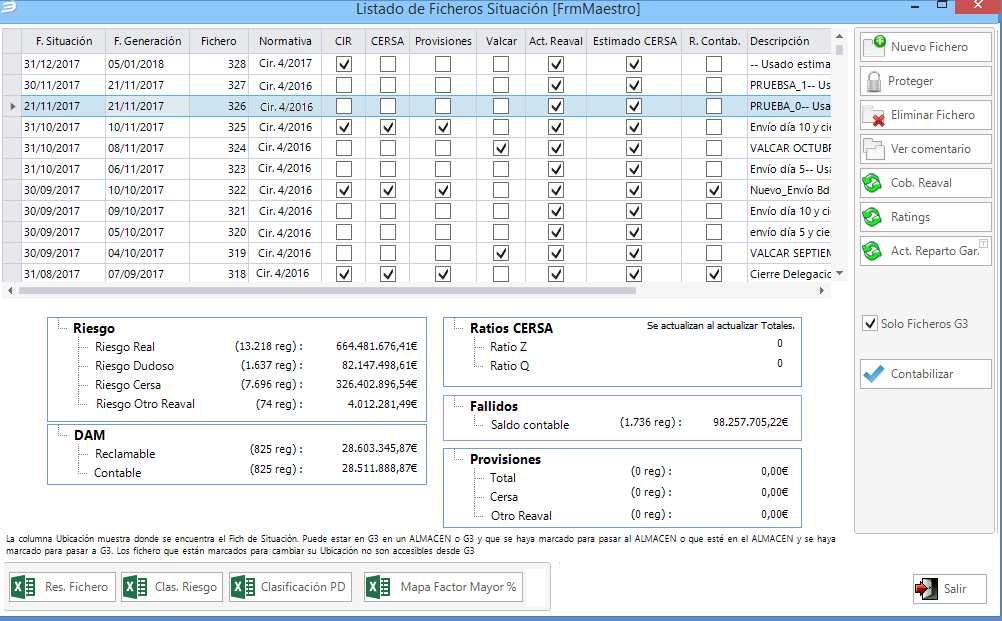This screenshot has height=621, width=1002.
Task: Export Clas. Riesgo to Excel
Action: point(172,586)
